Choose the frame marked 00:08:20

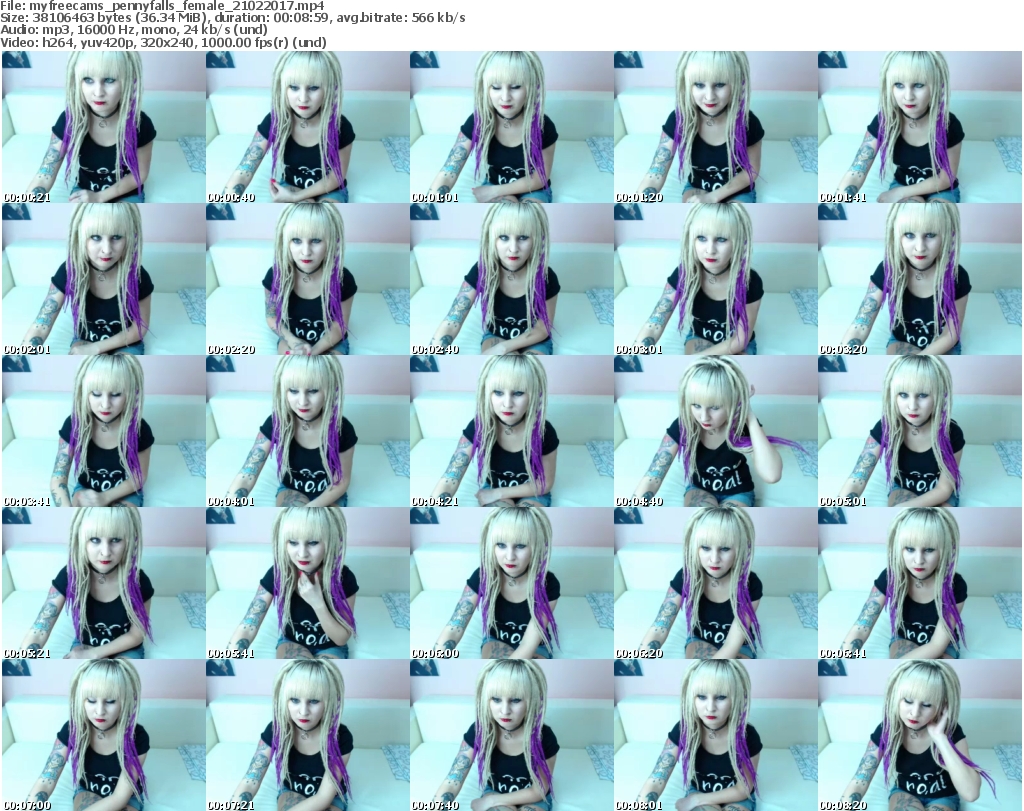coord(920,735)
